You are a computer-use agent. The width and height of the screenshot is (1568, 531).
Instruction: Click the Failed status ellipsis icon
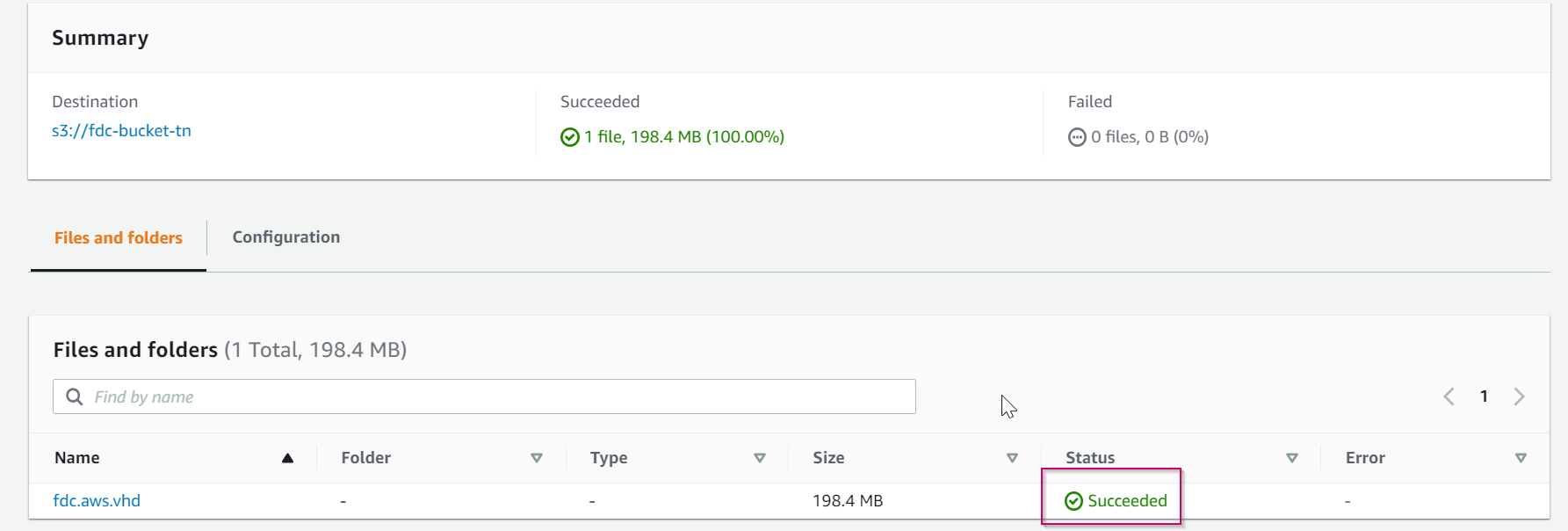[1077, 137]
